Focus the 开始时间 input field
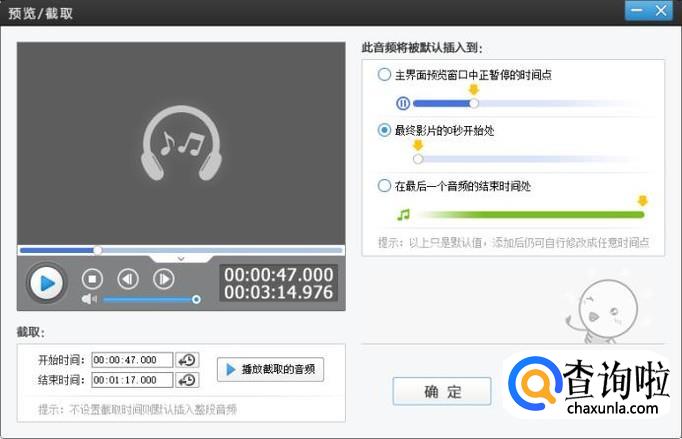682x439 pixels. tap(132, 360)
